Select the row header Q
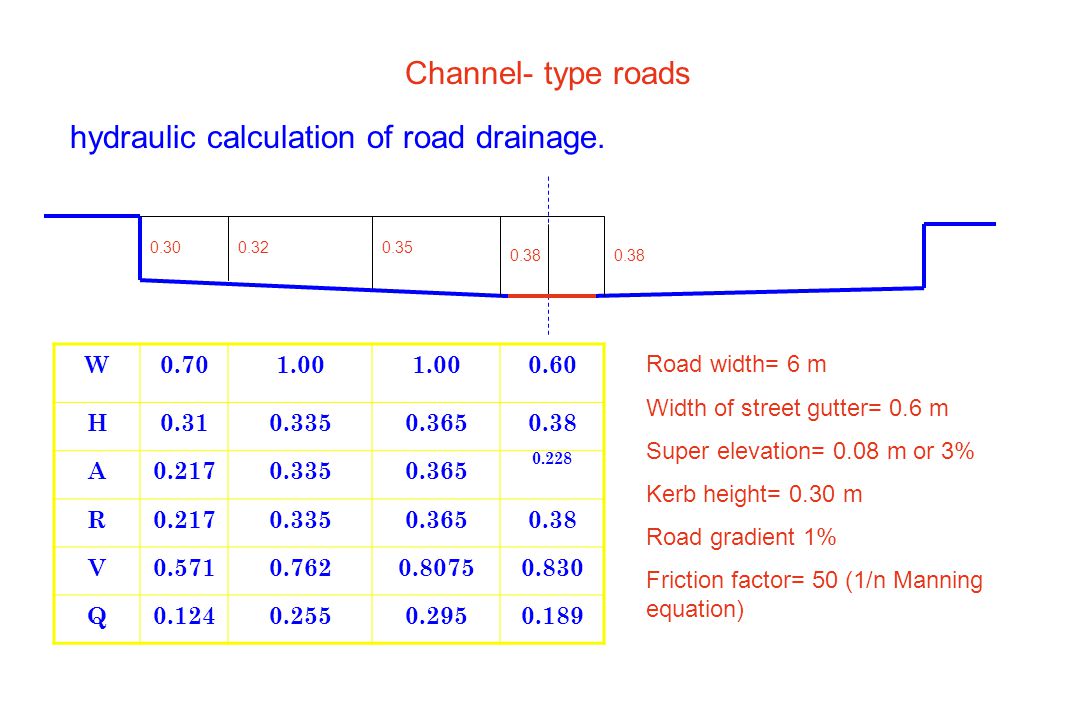 point(97,617)
